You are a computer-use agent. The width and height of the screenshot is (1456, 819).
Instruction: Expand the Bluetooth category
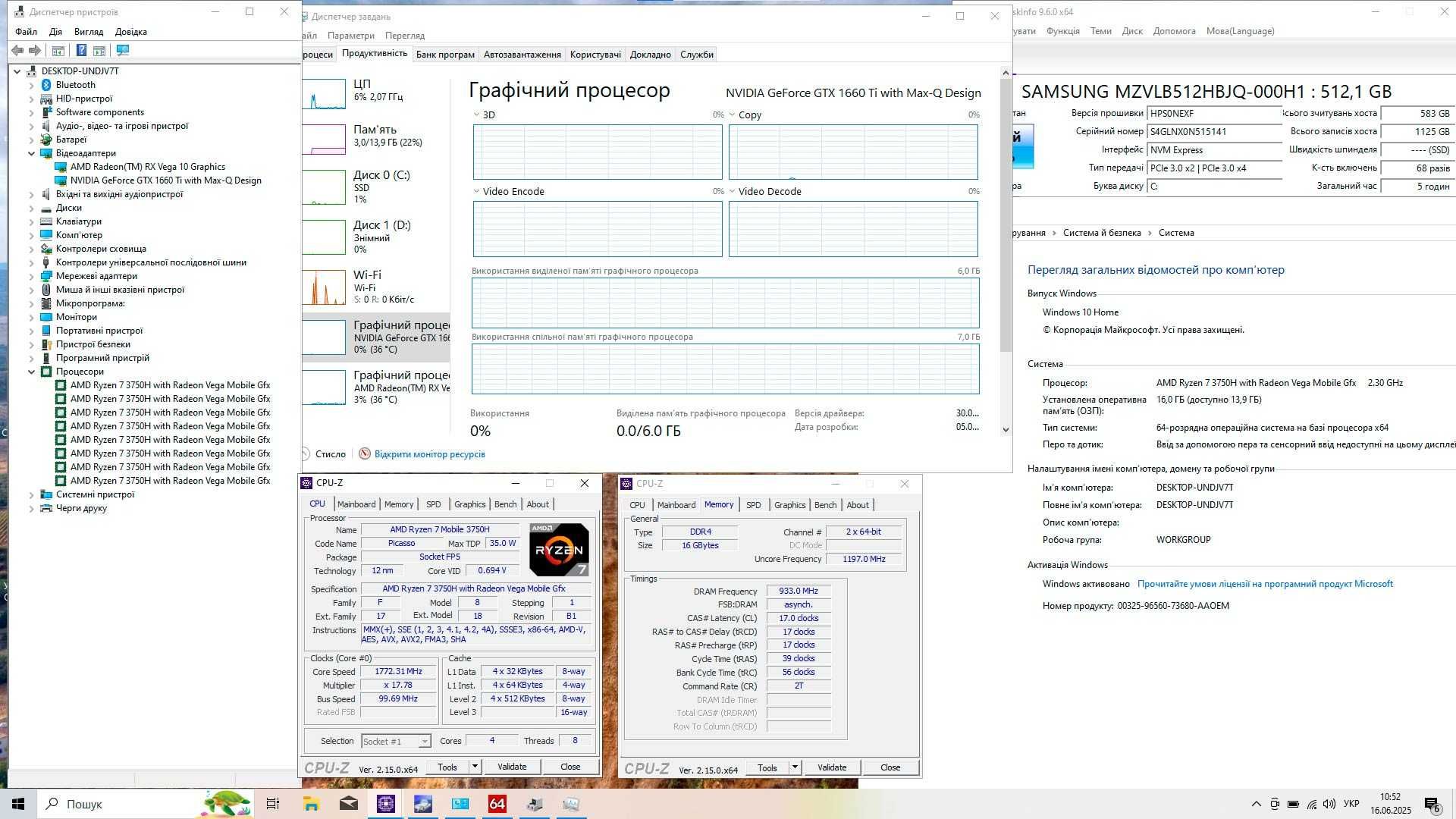[32, 85]
